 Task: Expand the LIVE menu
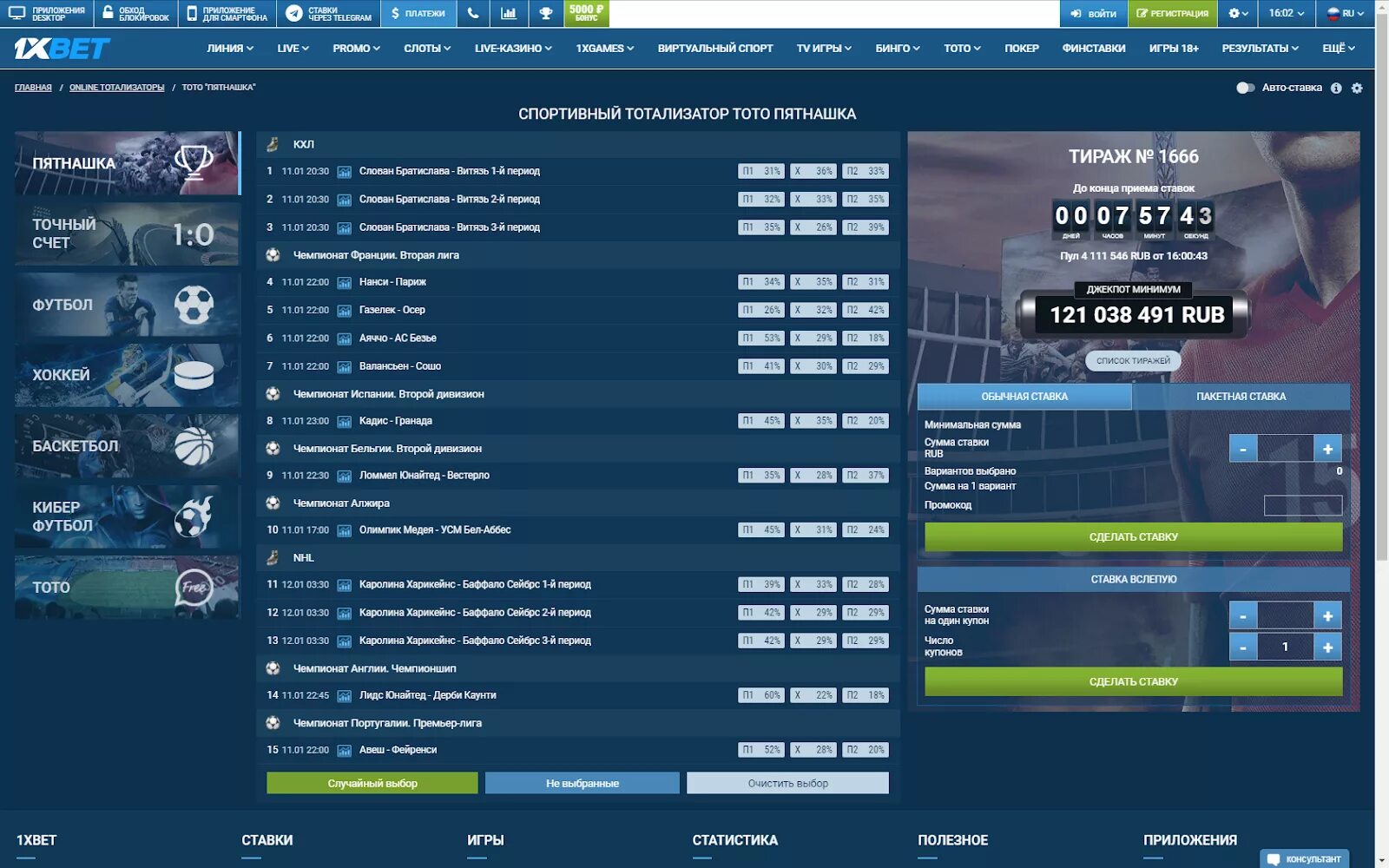pos(293,49)
